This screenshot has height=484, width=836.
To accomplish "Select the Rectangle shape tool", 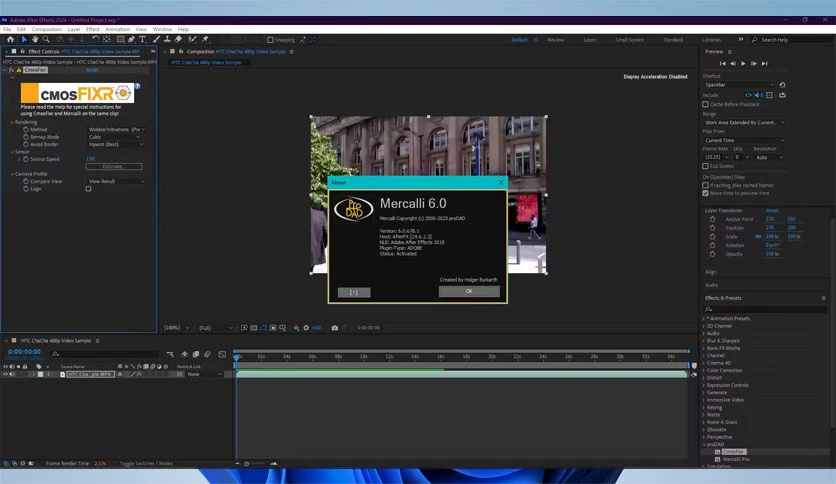I will [120, 39].
